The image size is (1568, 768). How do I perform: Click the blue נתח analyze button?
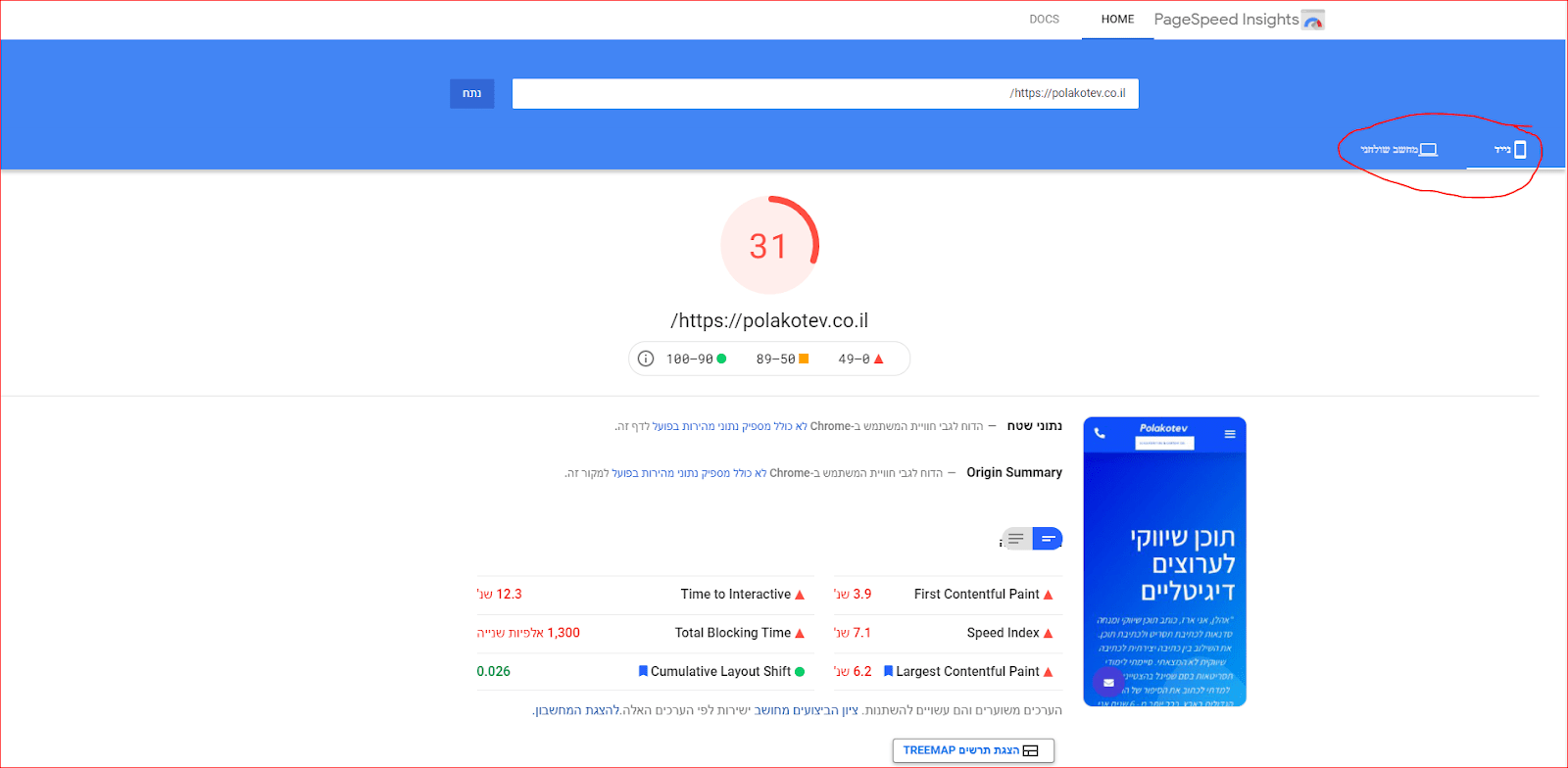472,94
